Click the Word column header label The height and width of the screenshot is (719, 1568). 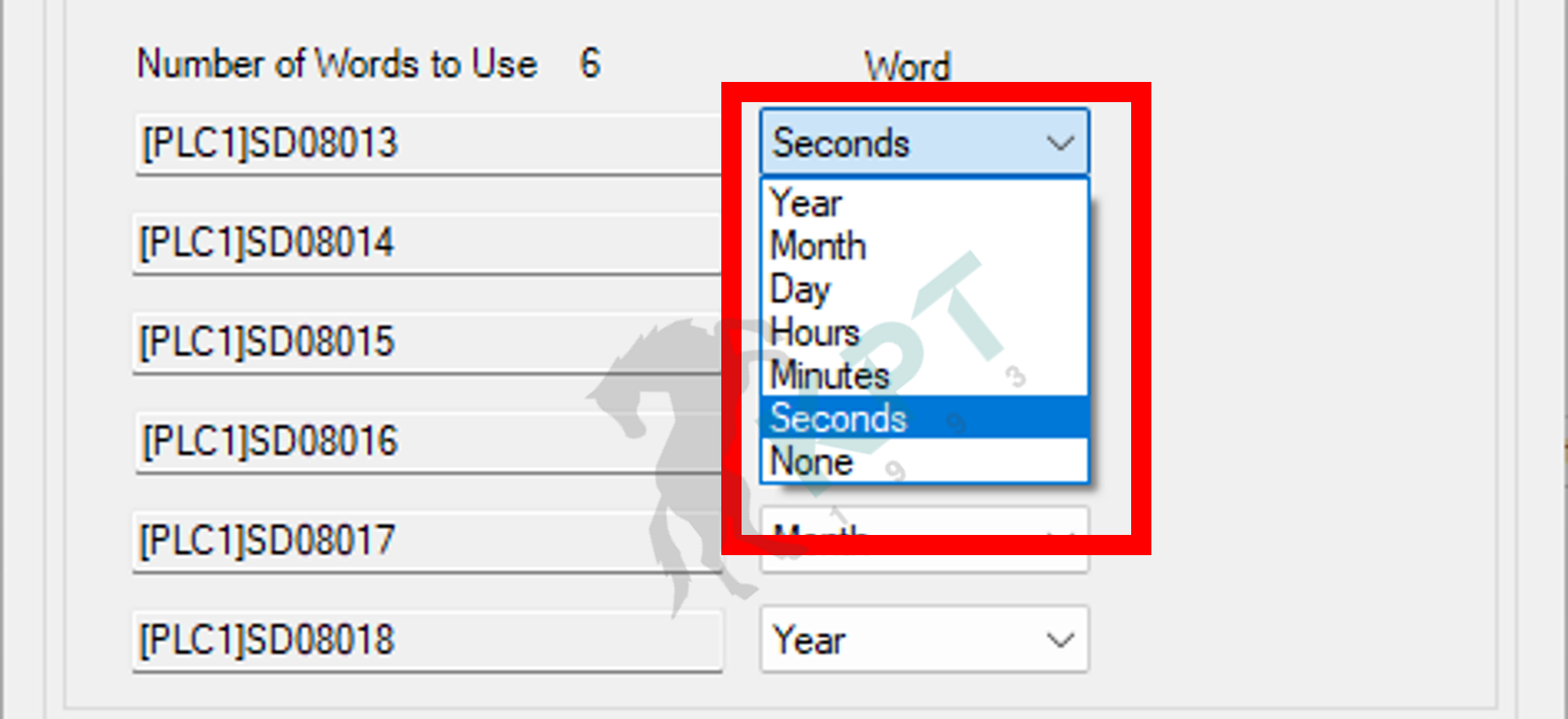click(906, 67)
